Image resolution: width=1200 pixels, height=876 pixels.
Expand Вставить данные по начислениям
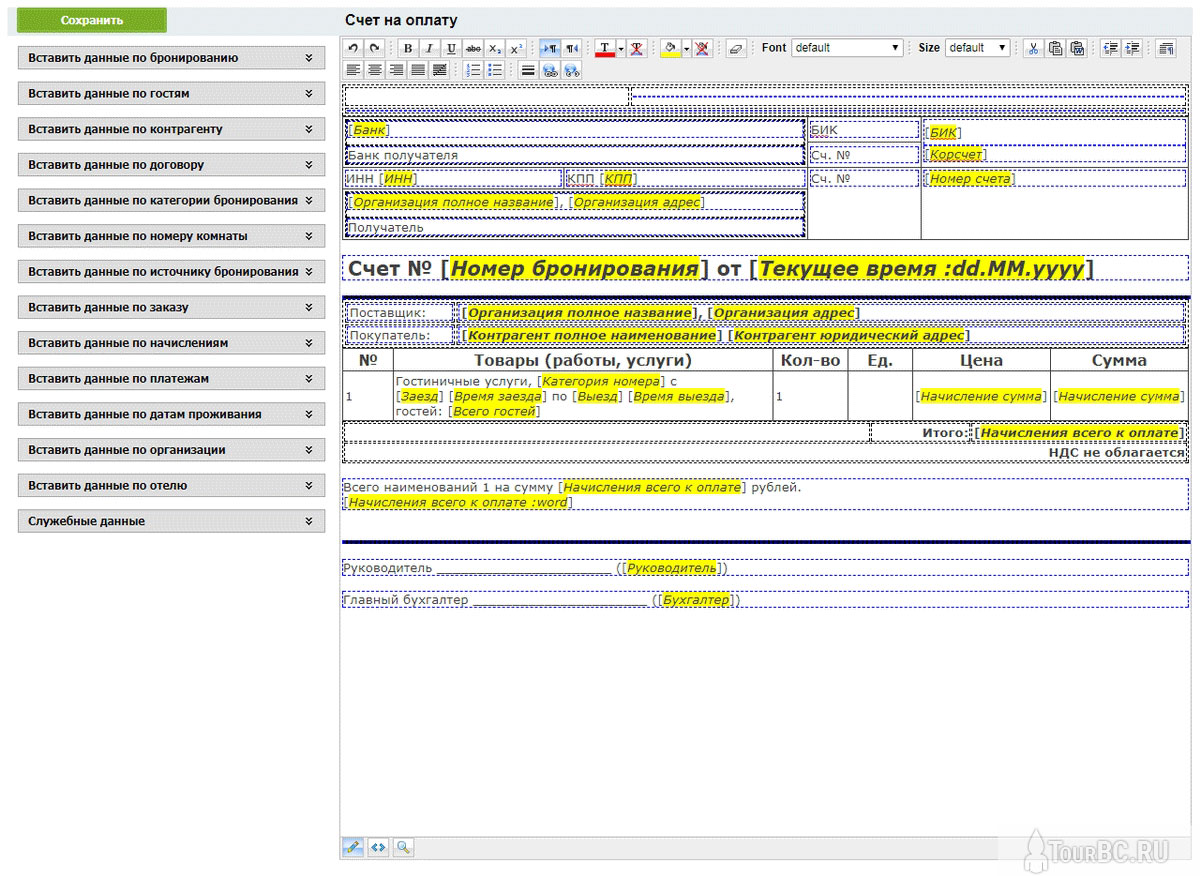[171, 343]
